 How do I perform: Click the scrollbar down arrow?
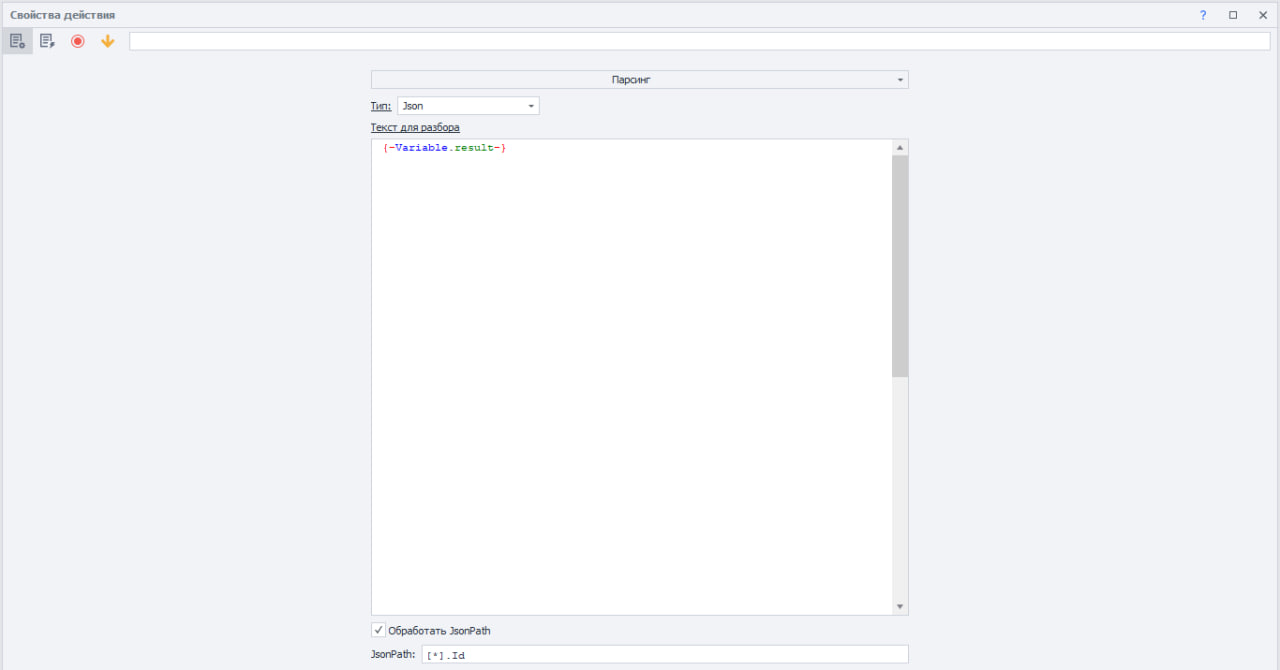point(900,606)
